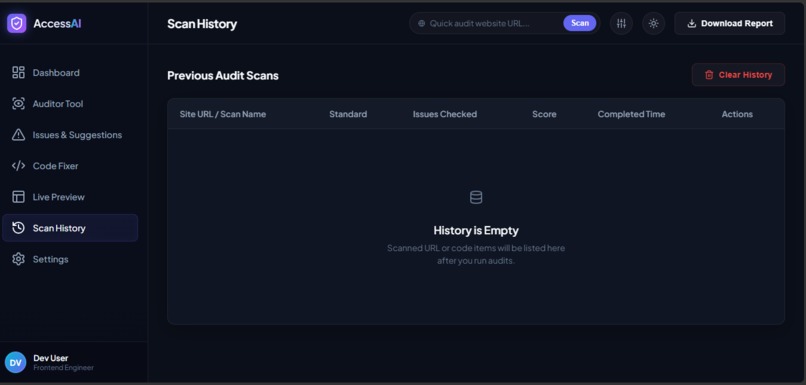Image resolution: width=806 pixels, height=385 pixels.
Task: Click the Scan History page title
Action: [x=202, y=24]
